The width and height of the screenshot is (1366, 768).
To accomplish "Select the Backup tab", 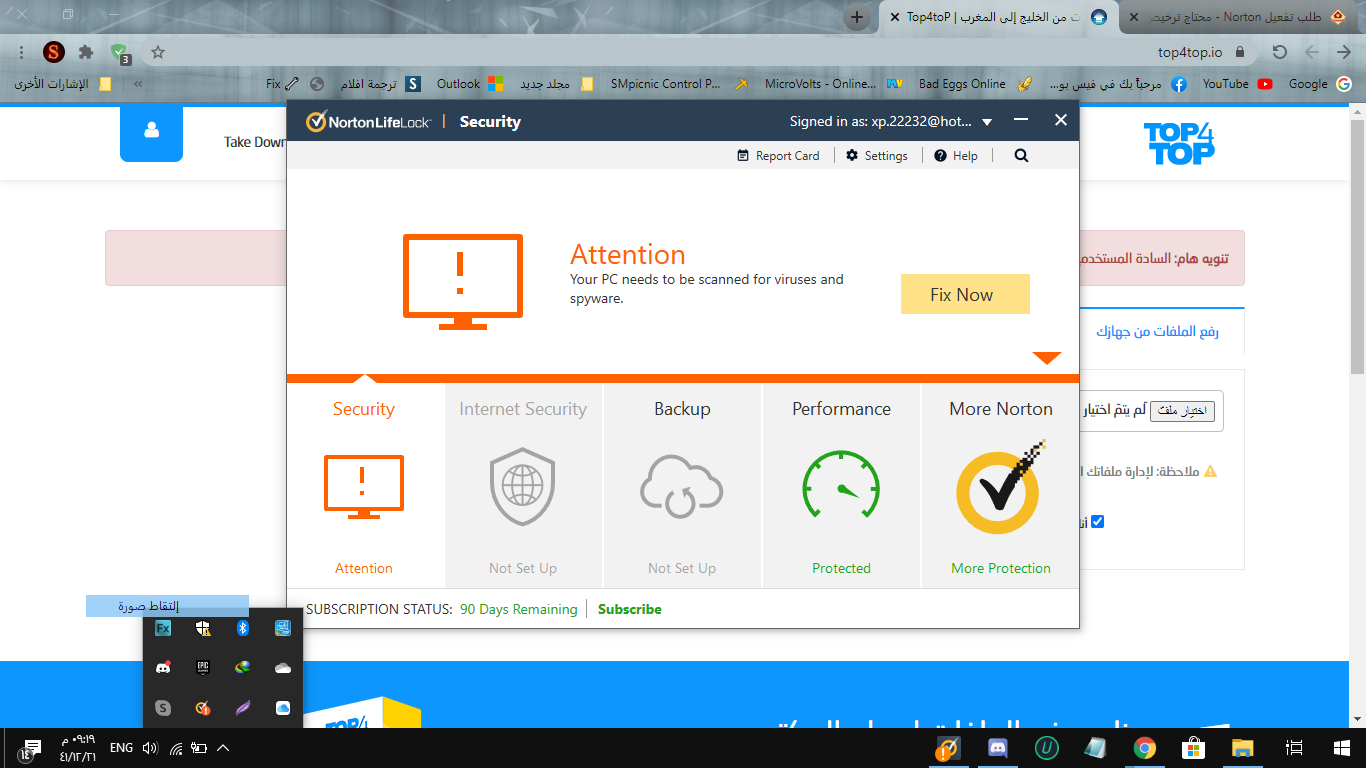I will (682, 485).
